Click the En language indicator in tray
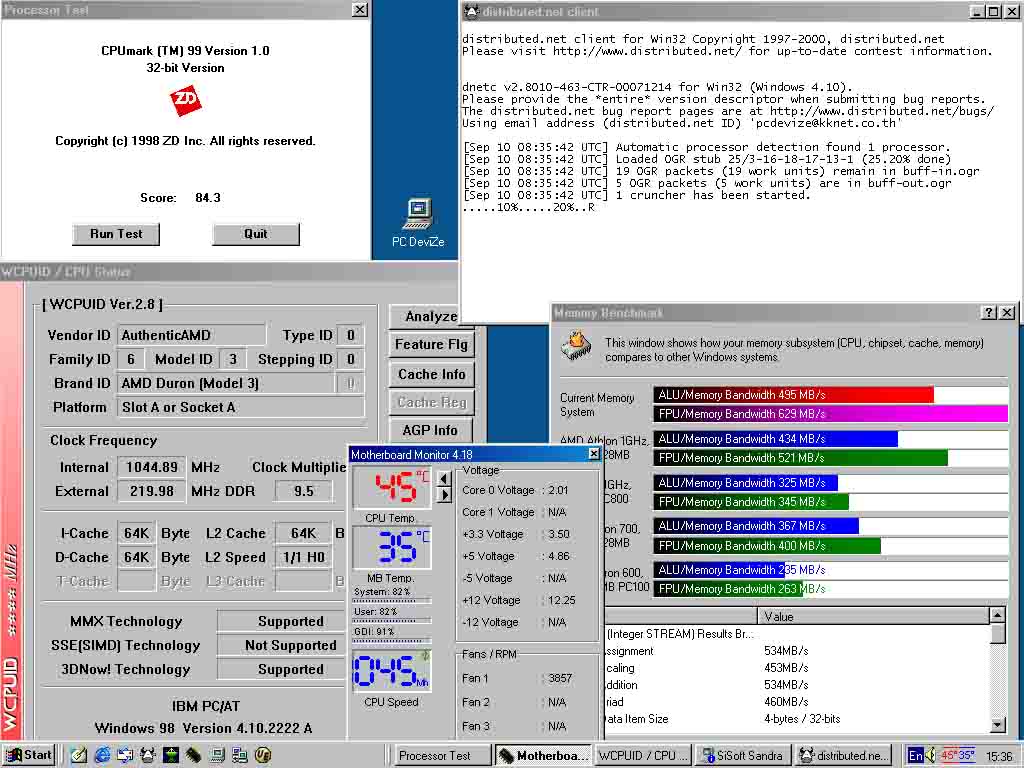Viewport: 1024px width, 768px height. 916,756
